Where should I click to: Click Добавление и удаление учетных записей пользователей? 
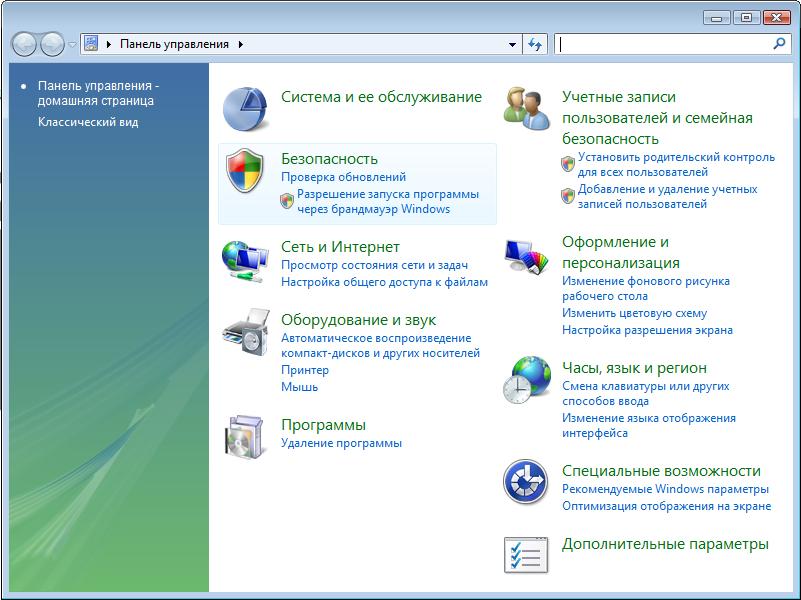pyautogui.click(x=667, y=196)
